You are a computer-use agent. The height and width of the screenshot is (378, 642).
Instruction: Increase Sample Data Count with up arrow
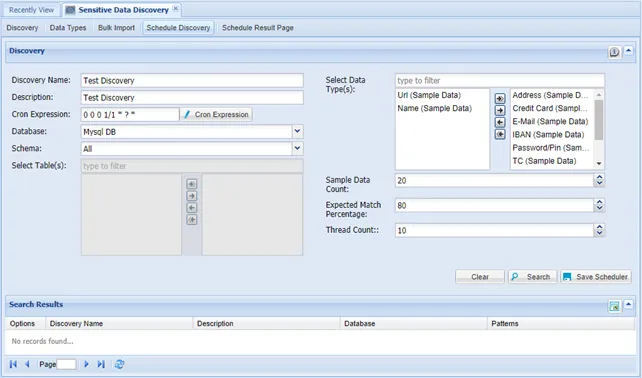pyautogui.click(x=599, y=177)
